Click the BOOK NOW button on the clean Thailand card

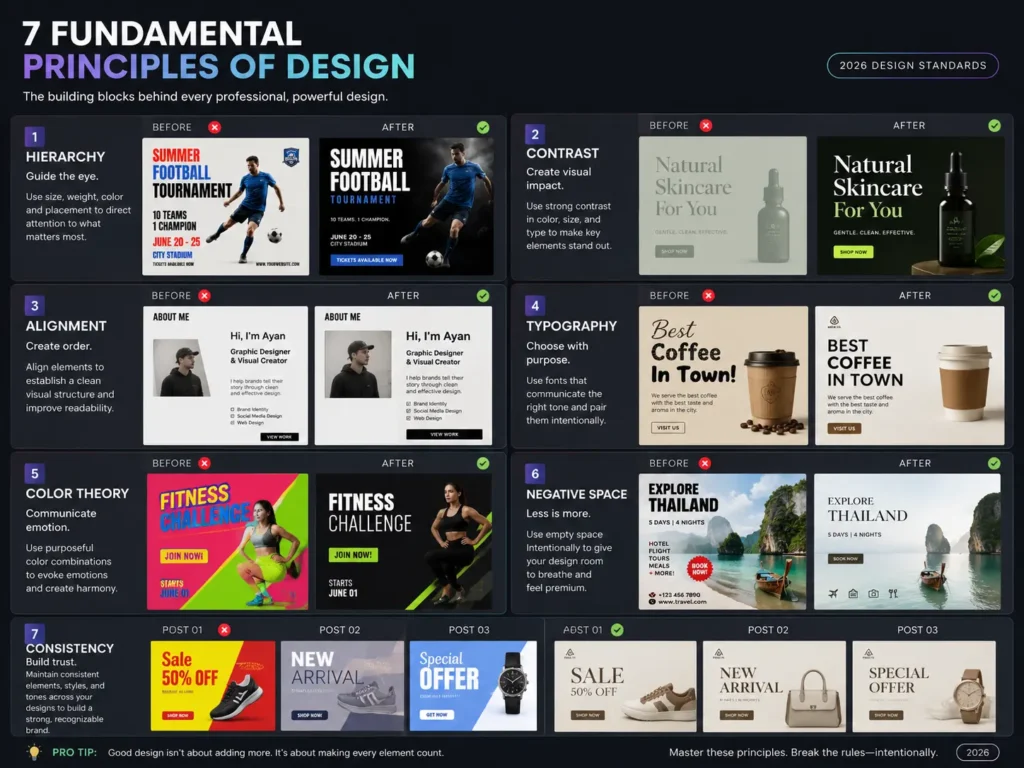(x=846, y=558)
